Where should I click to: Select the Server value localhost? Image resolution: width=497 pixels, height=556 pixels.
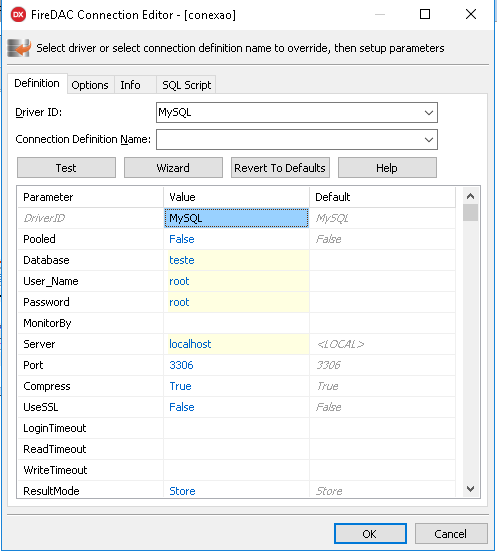pyautogui.click(x=236, y=344)
